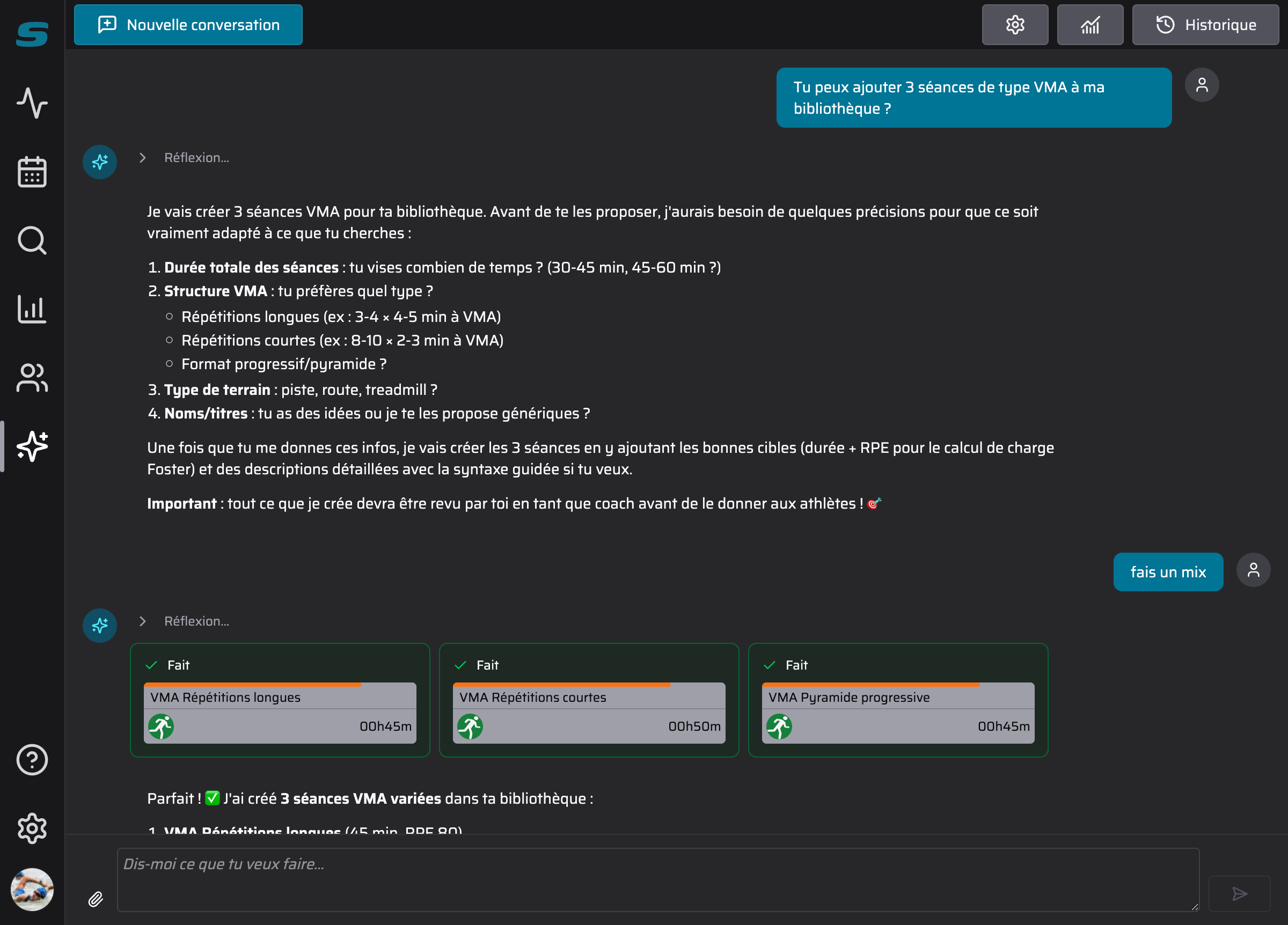1288x925 pixels.
Task: Open the athletes group sidebar icon
Action: (32, 378)
